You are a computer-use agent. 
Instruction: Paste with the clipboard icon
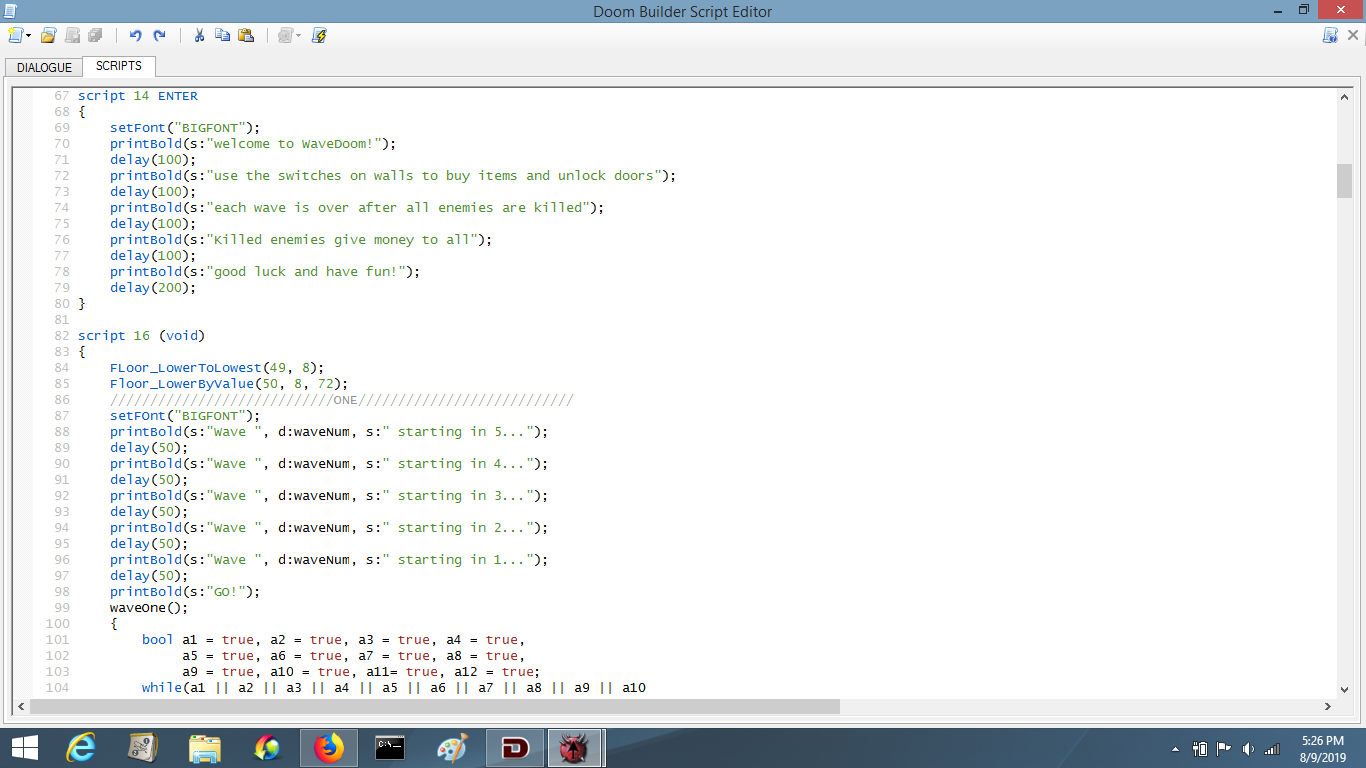pos(246,35)
